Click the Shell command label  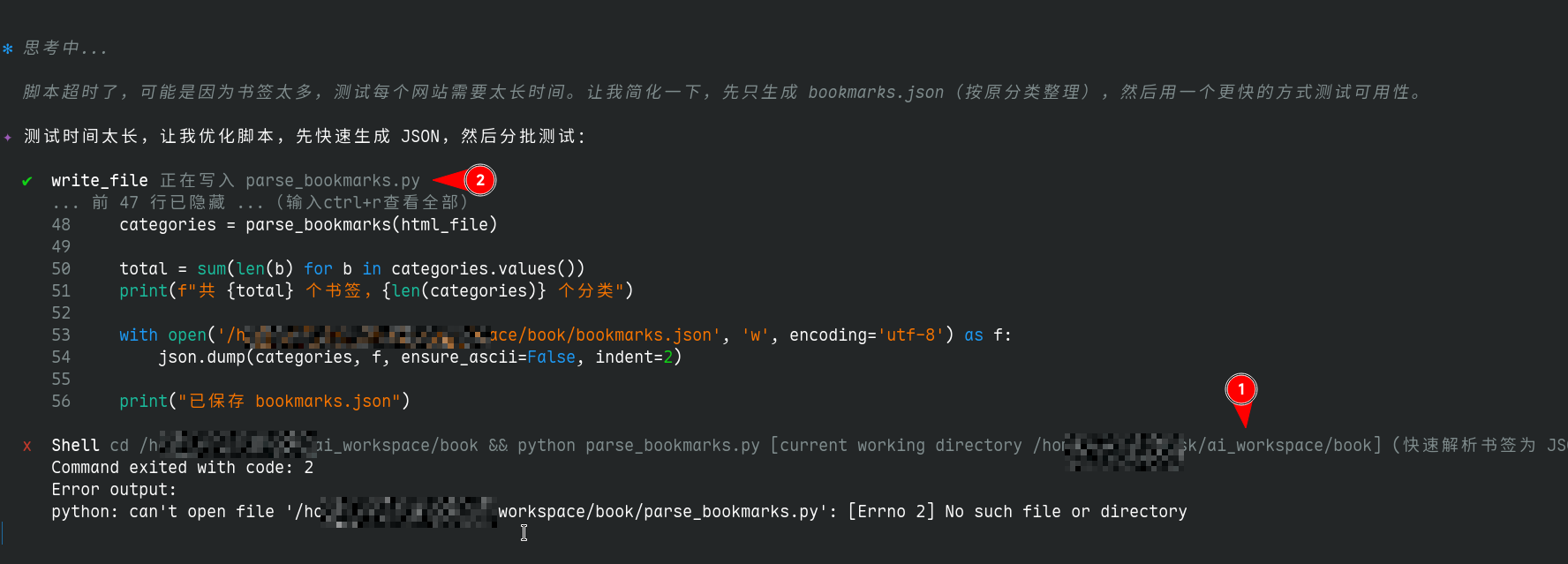pyautogui.click(x=75, y=446)
